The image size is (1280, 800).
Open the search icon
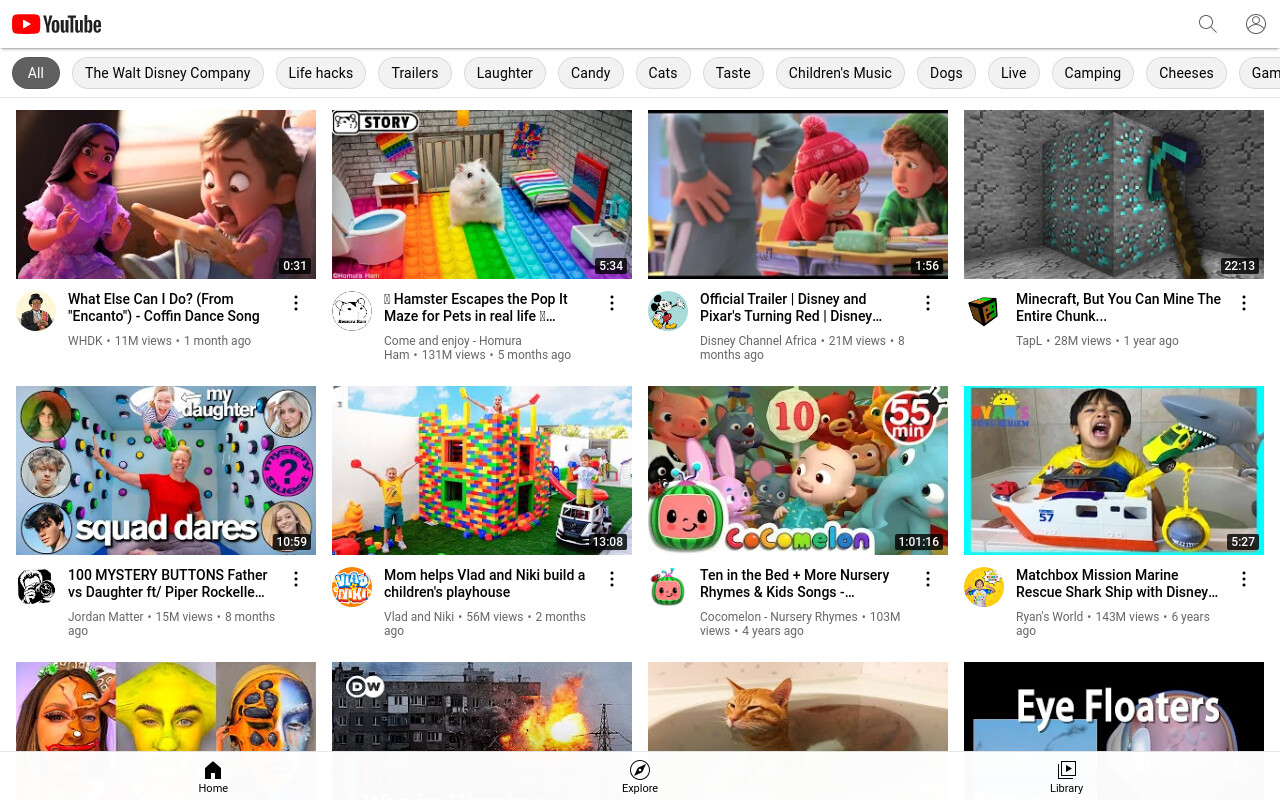coord(1208,24)
